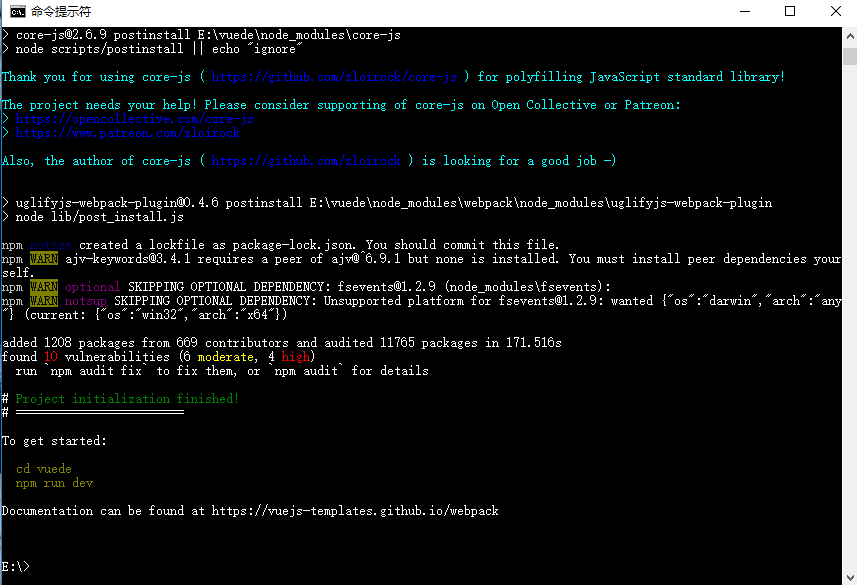This screenshot has width=857, height=585.
Task: Click "Project initialization finished!" message
Action: (x=127, y=399)
